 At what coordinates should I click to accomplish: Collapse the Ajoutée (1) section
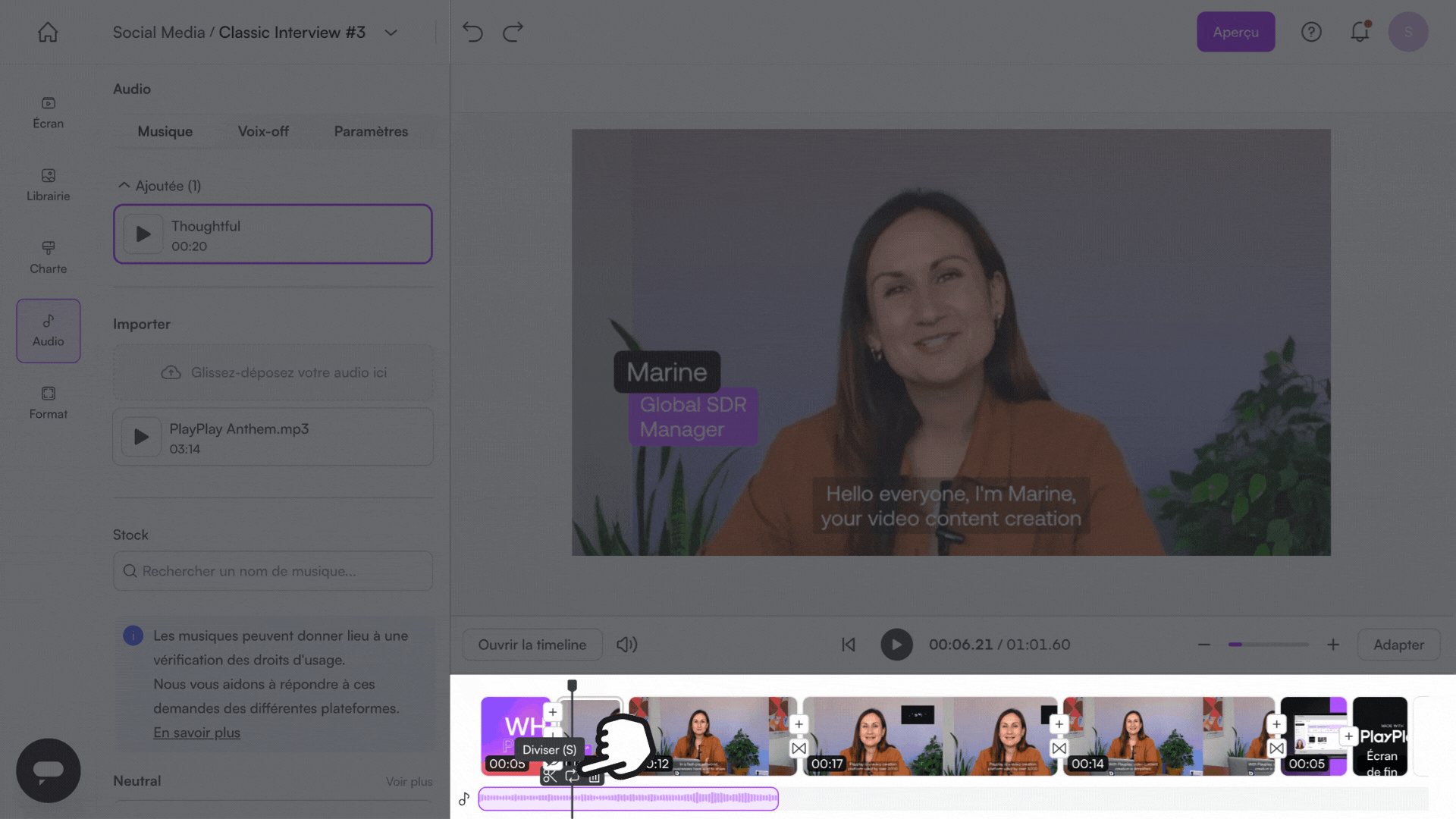point(124,186)
